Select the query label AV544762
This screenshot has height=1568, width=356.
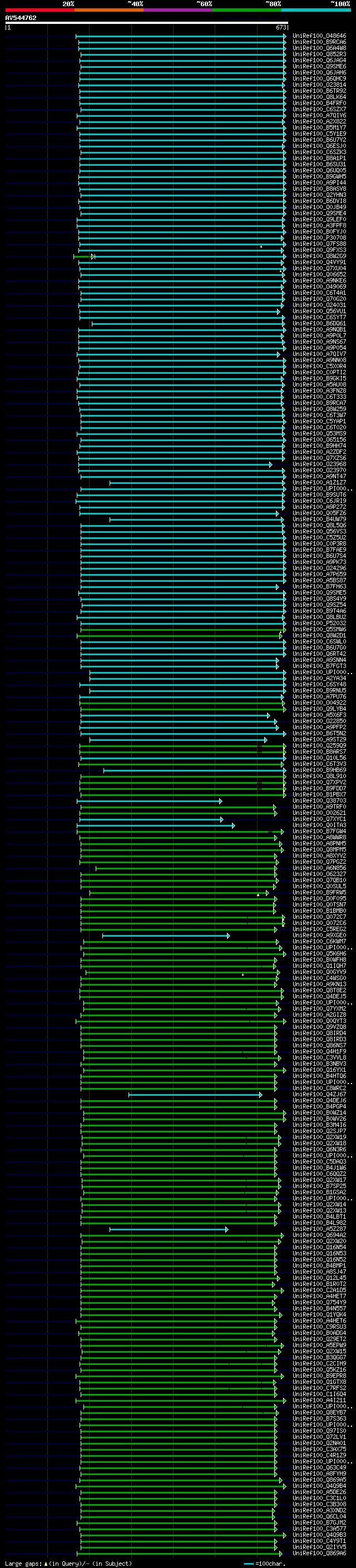point(21,18)
